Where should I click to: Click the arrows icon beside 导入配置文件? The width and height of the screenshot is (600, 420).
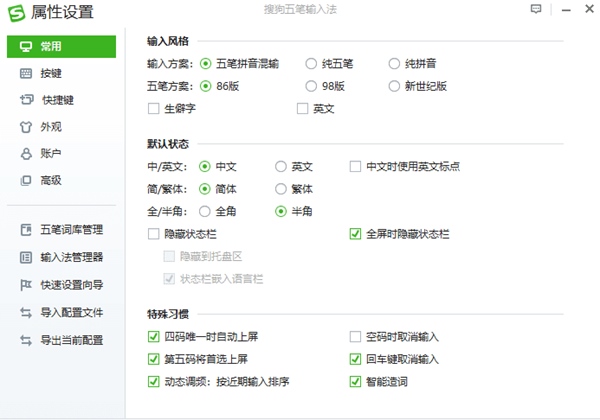26,313
